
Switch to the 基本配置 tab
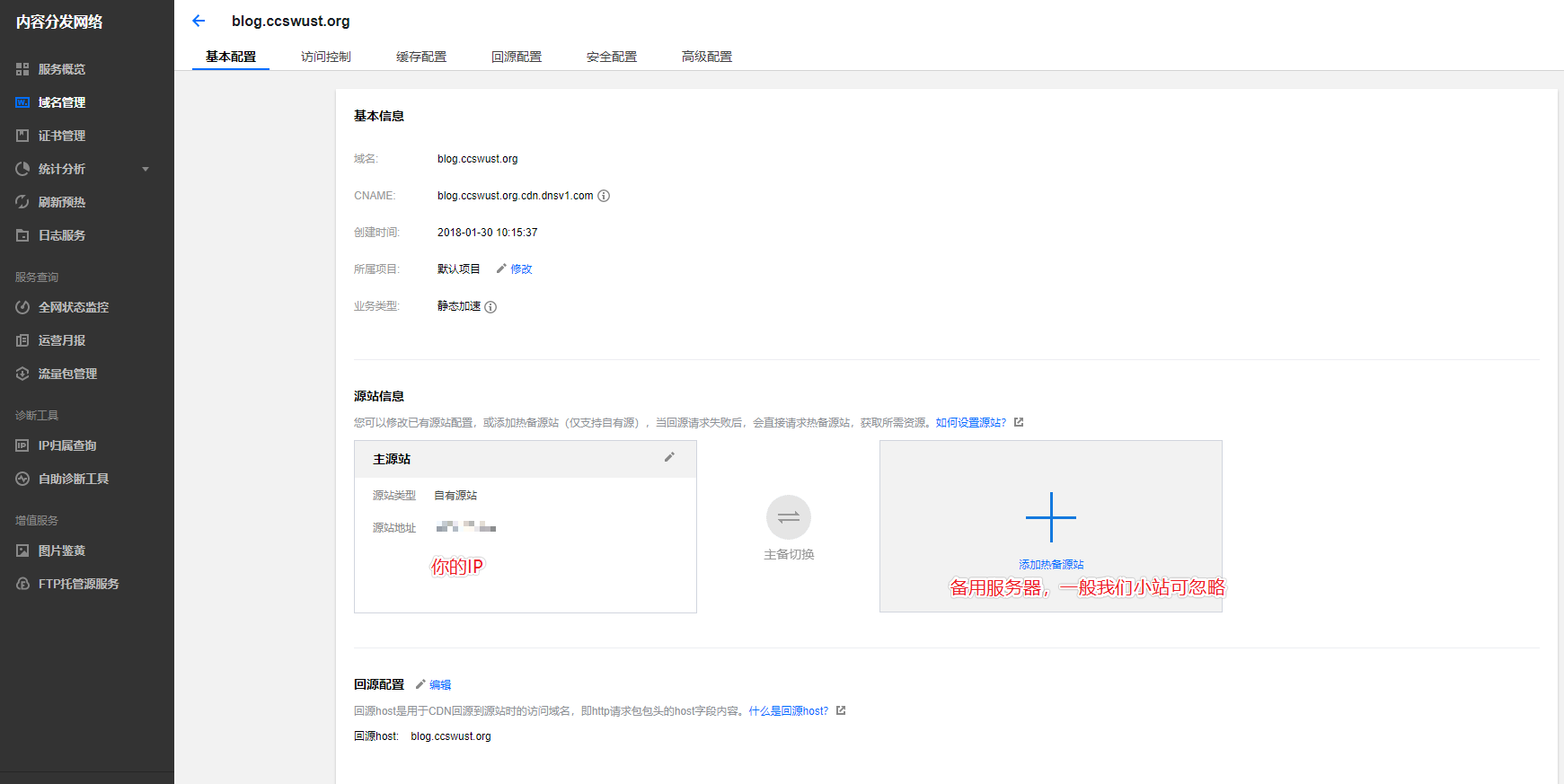click(231, 57)
